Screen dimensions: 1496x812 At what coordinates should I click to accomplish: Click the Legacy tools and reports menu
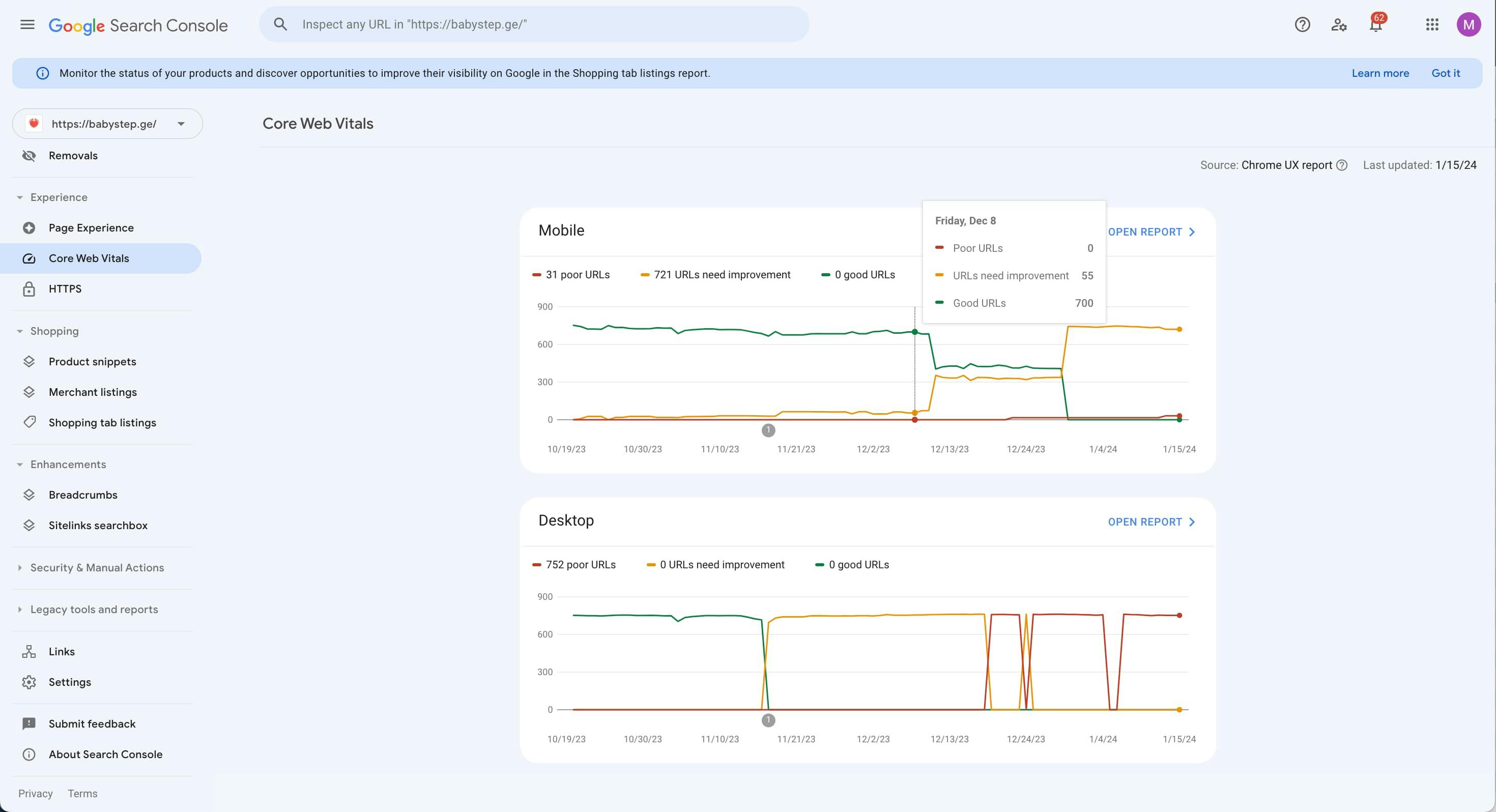click(94, 609)
